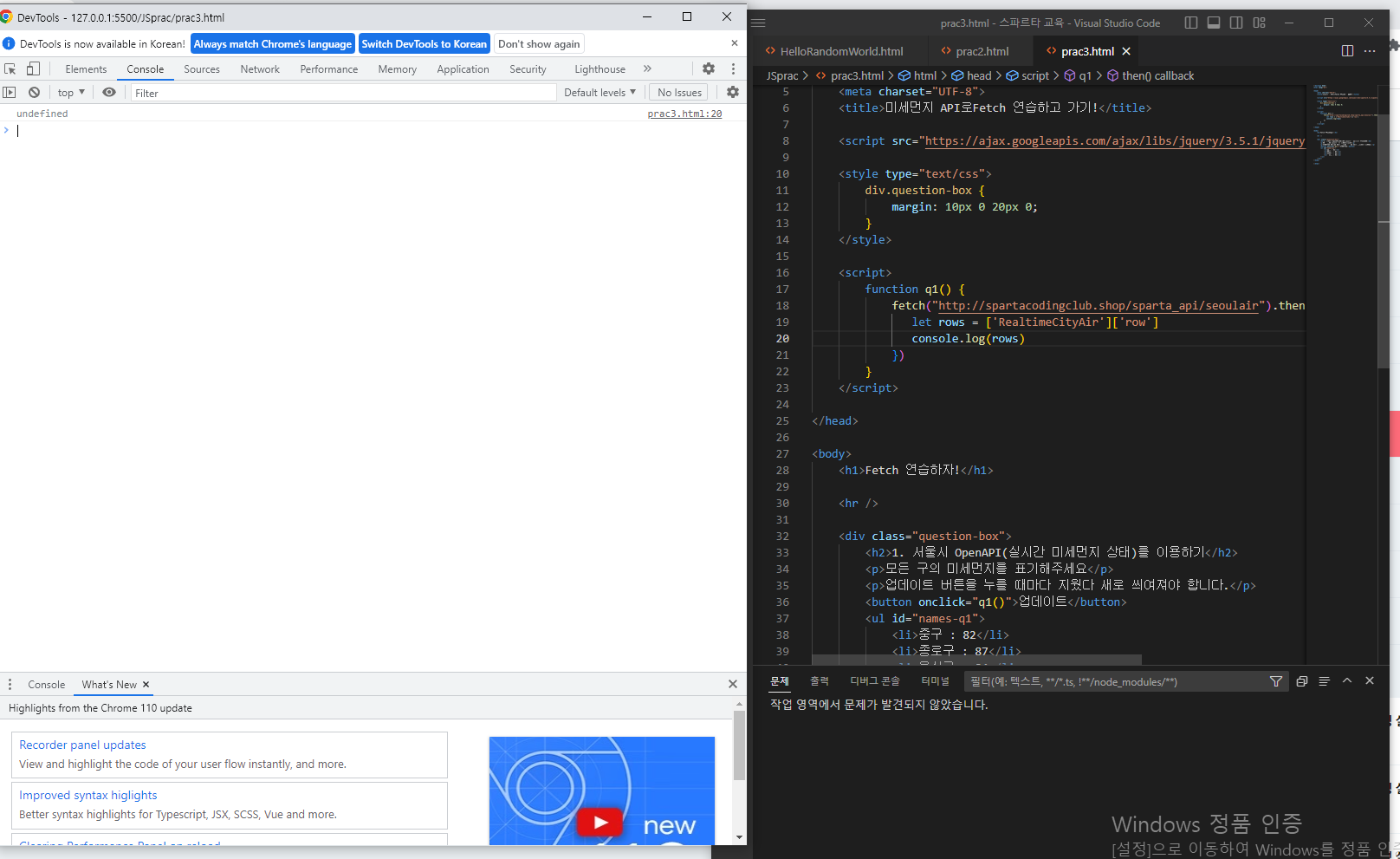Click Always match Chrome's language button
Screen dimensions: 1400x859
tap(273, 44)
